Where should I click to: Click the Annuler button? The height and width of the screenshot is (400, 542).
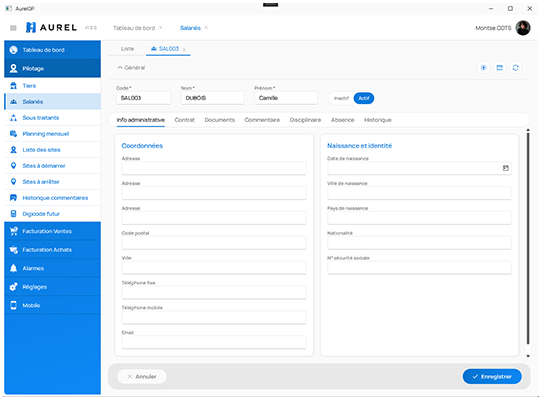click(x=142, y=376)
